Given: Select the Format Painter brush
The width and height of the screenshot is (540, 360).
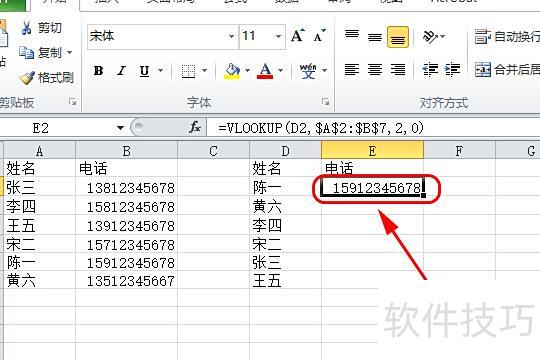Looking at the screenshot, I should pyautogui.click(x=27, y=78).
